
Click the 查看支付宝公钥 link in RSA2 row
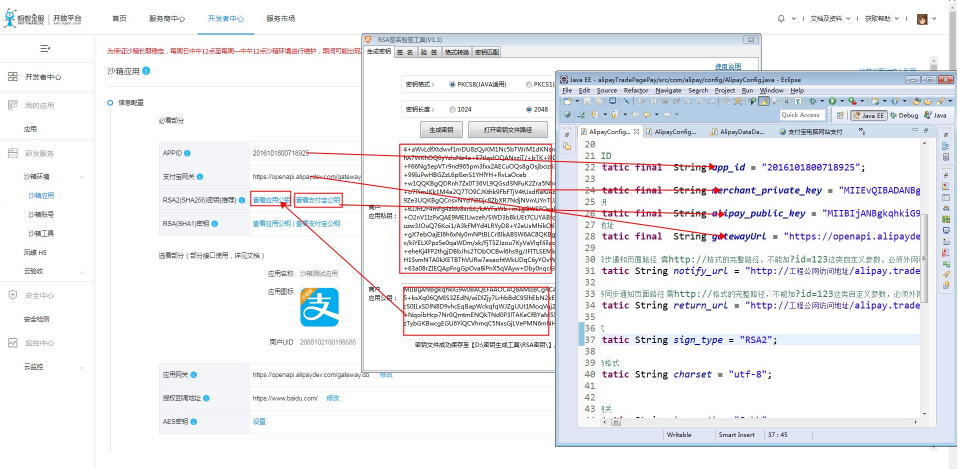(318, 200)
